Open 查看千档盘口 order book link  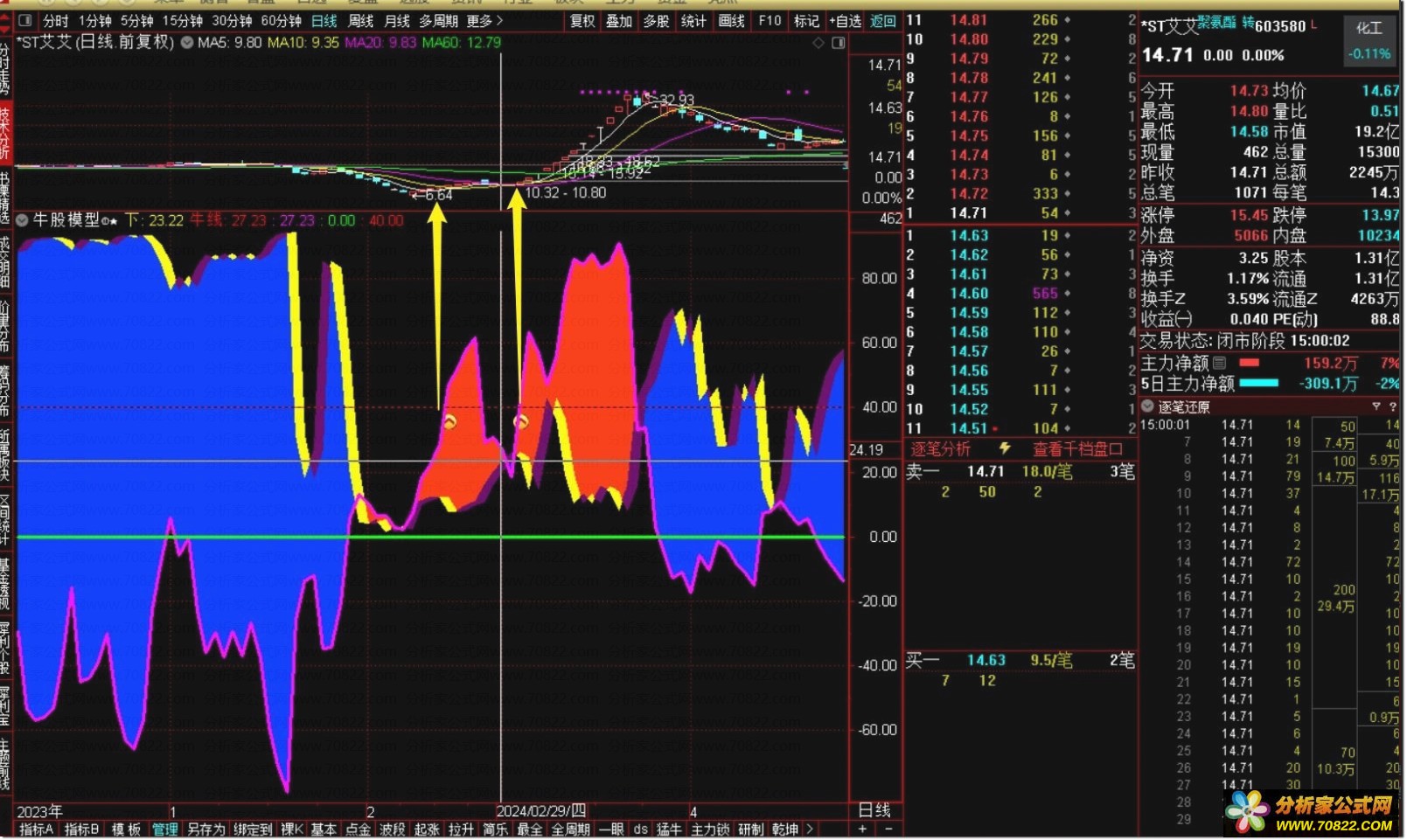[x=1078, y=449]
